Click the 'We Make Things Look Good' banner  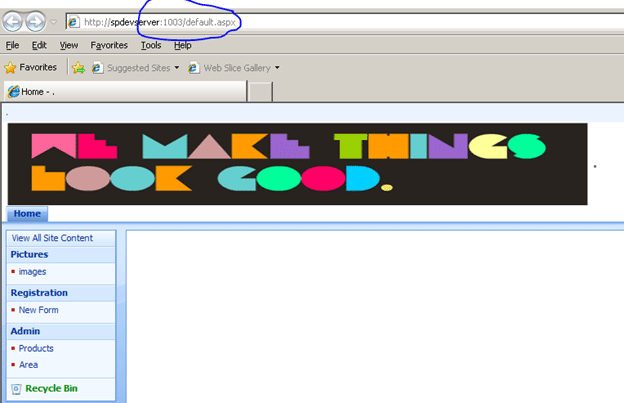point(297,164)
